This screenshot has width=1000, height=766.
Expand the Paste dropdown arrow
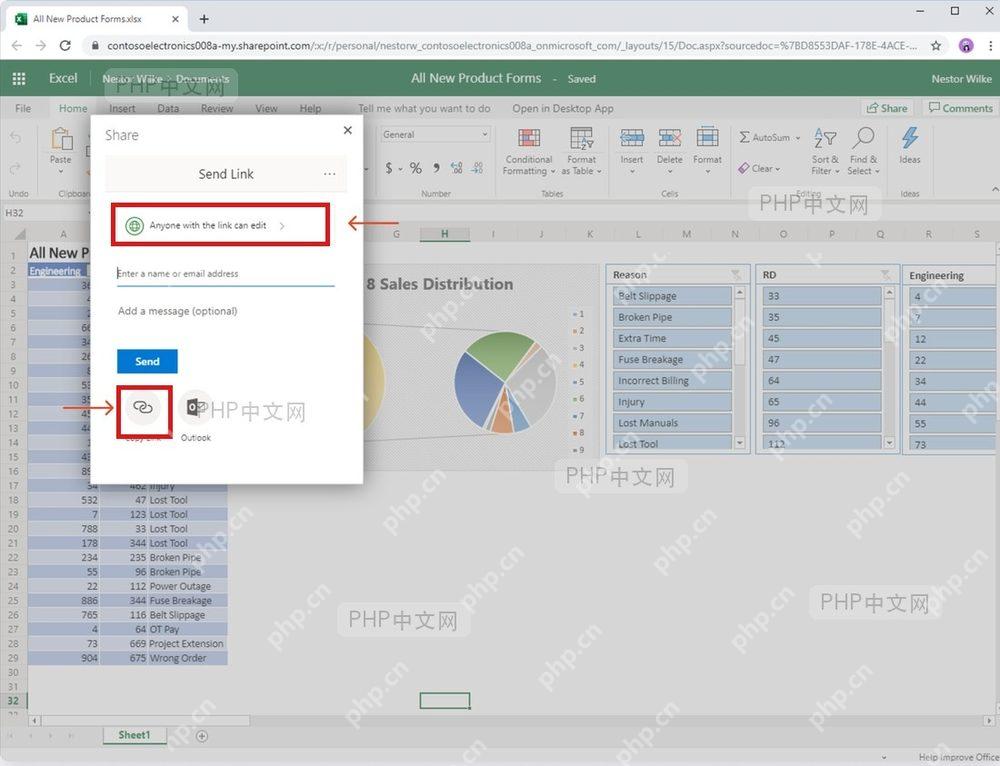[61, 171]
